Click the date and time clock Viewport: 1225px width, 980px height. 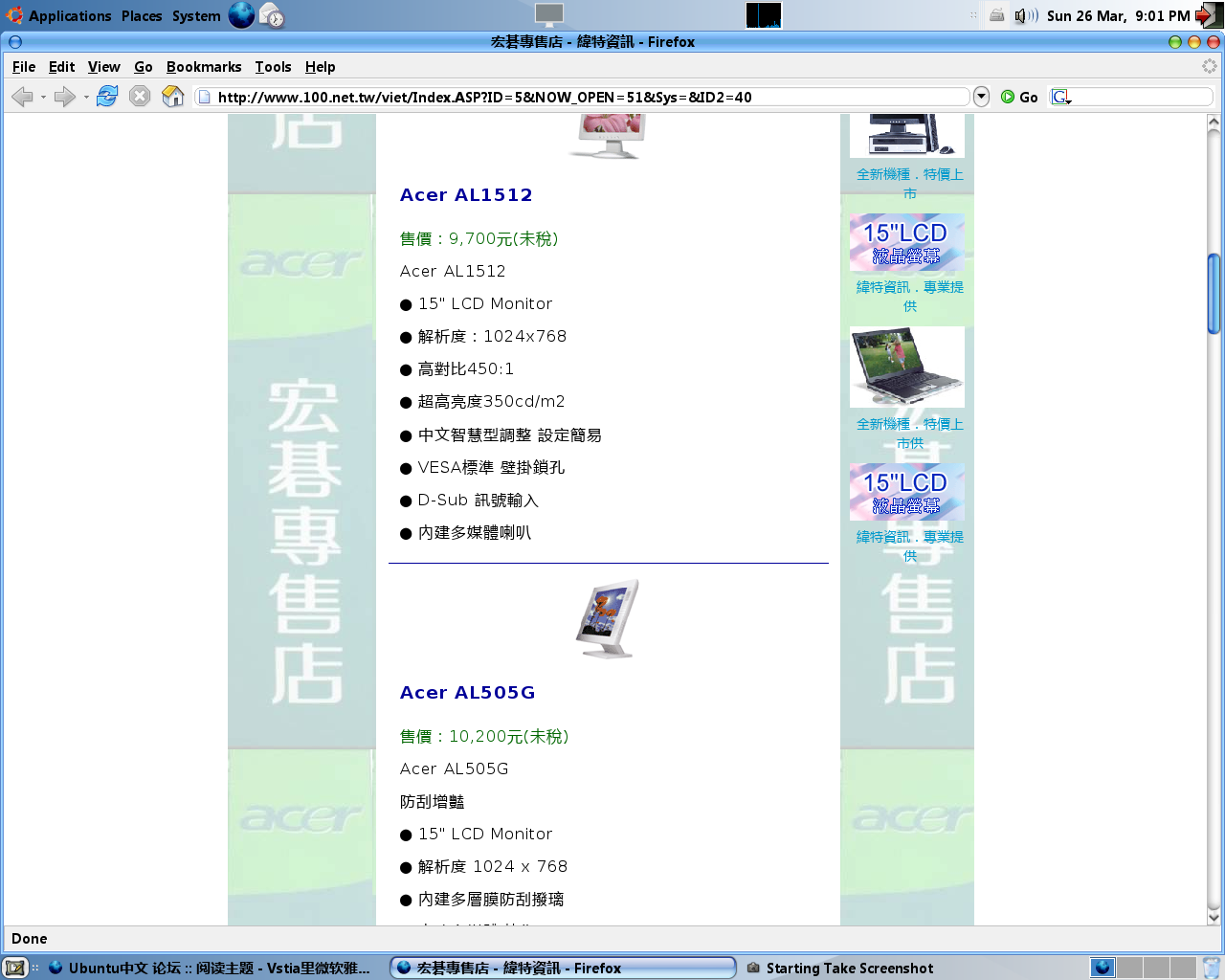pyautogui.click(x=1118, y=15)
